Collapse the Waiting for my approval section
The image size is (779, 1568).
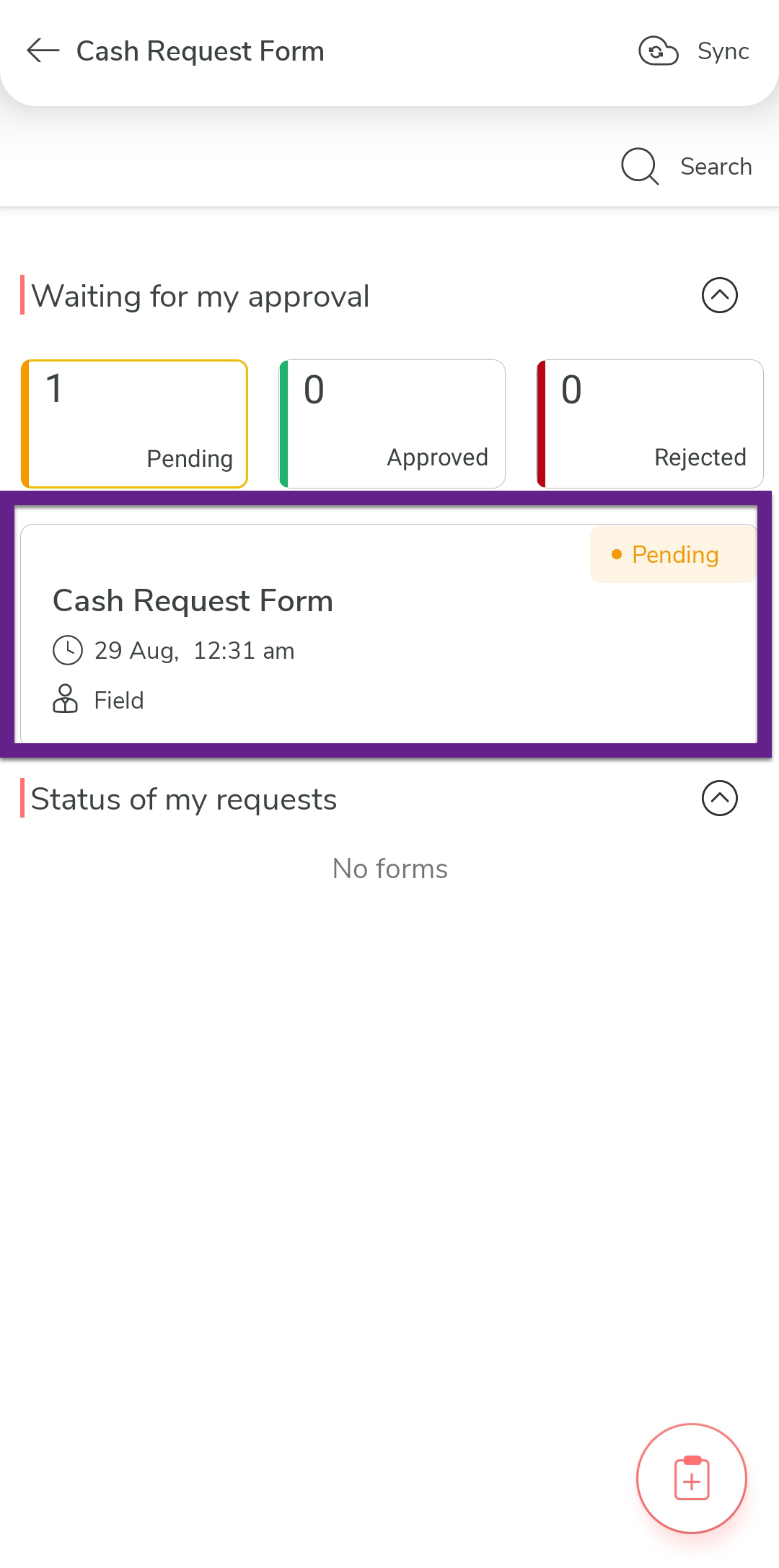click(719, 295)
